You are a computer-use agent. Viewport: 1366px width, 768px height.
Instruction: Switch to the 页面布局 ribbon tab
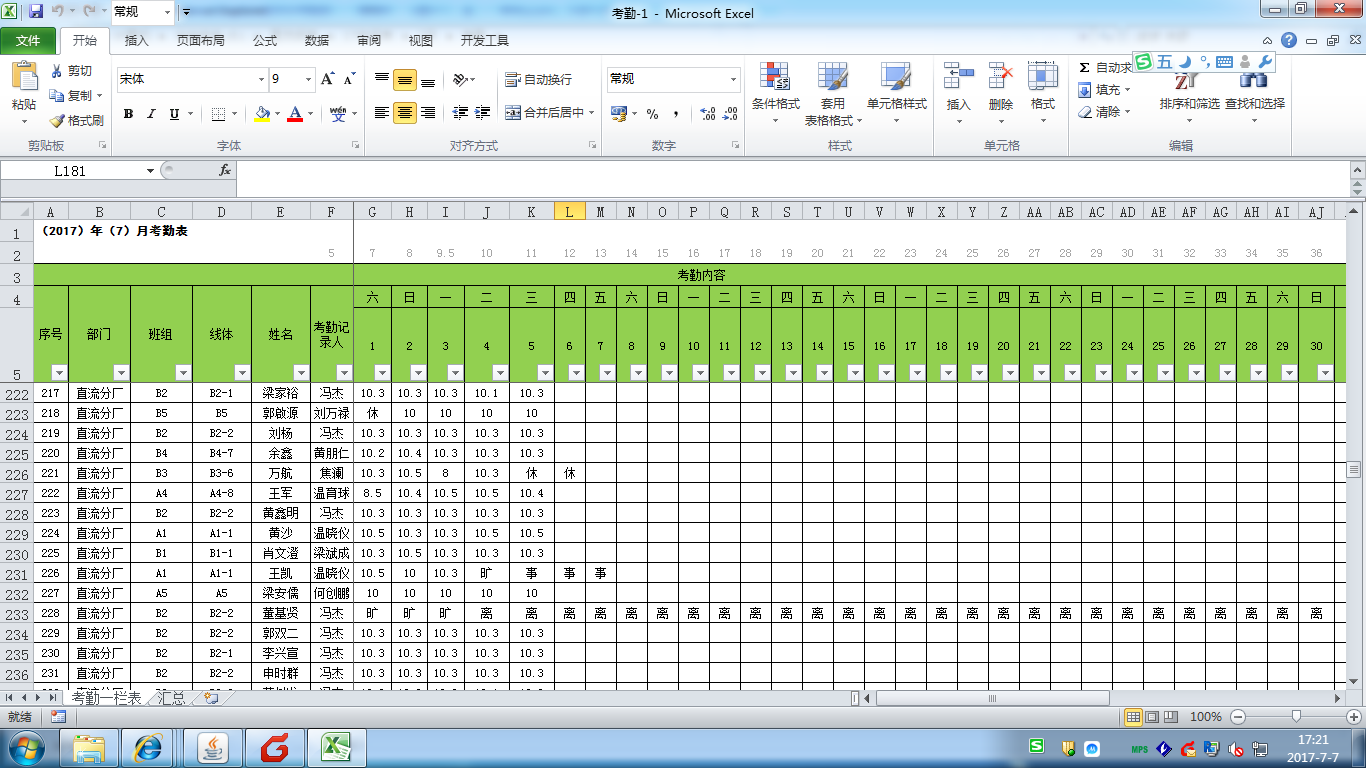point(200,41)
